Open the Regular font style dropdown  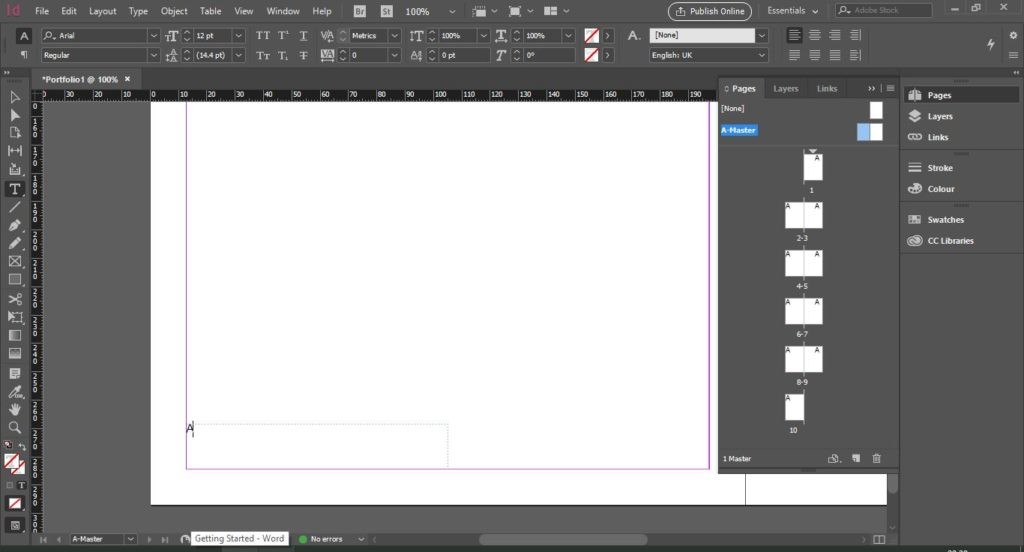pos(153,56)
